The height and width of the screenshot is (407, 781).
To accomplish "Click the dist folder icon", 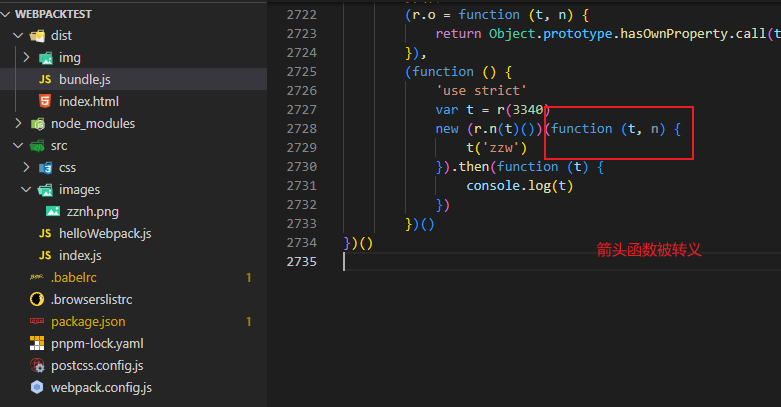I will 37,36.
